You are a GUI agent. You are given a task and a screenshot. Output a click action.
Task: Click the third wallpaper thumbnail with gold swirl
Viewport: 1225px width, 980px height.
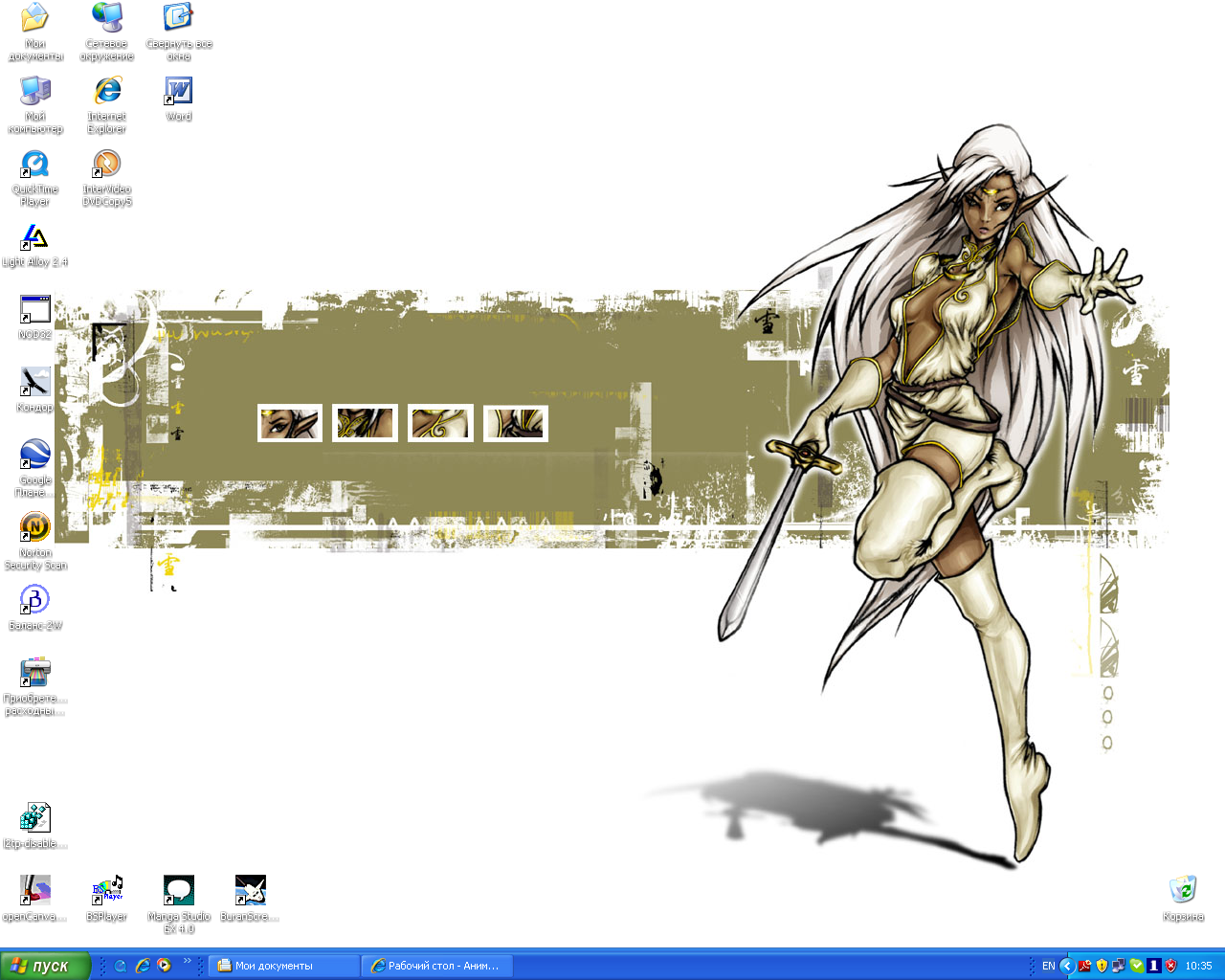[x=440, y=423]
